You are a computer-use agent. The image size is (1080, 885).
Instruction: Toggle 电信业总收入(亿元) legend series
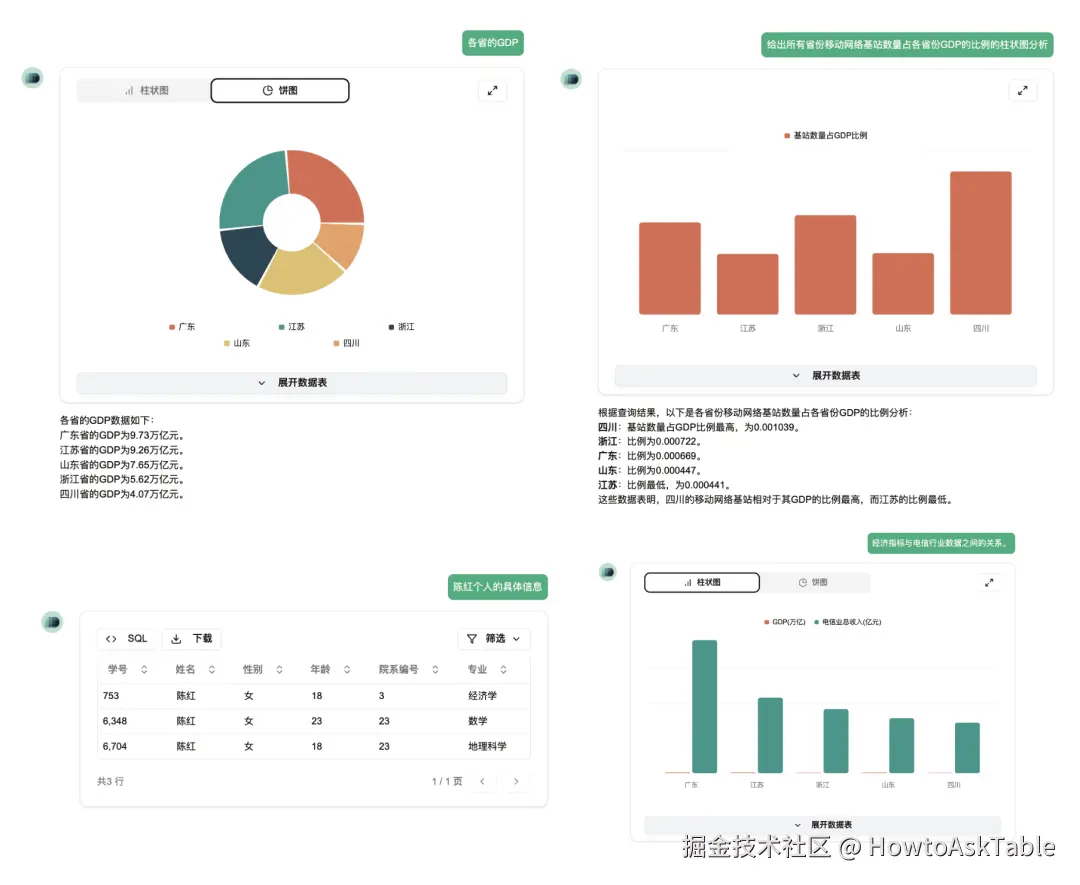847,622
